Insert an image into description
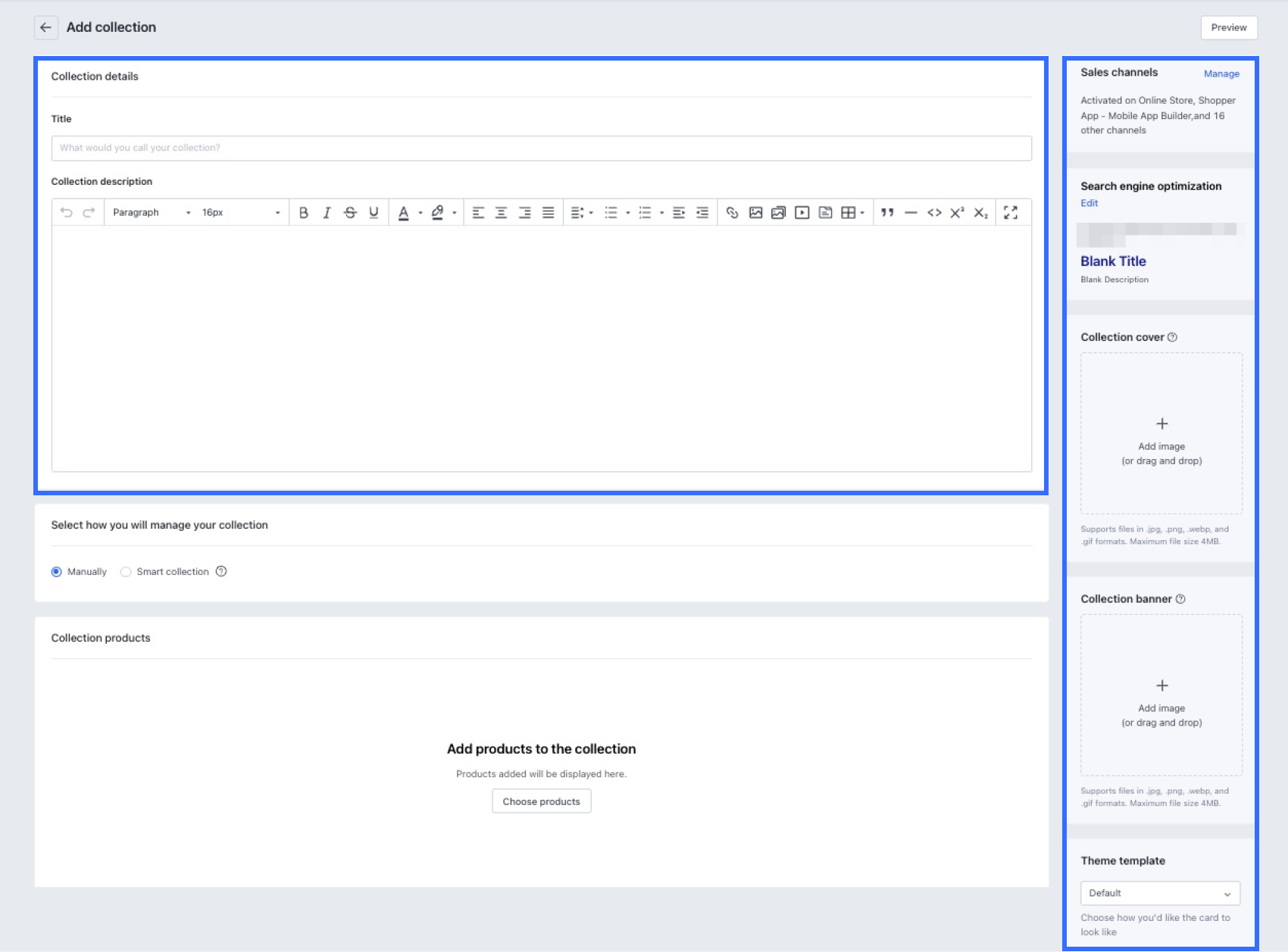 point(755,213)
